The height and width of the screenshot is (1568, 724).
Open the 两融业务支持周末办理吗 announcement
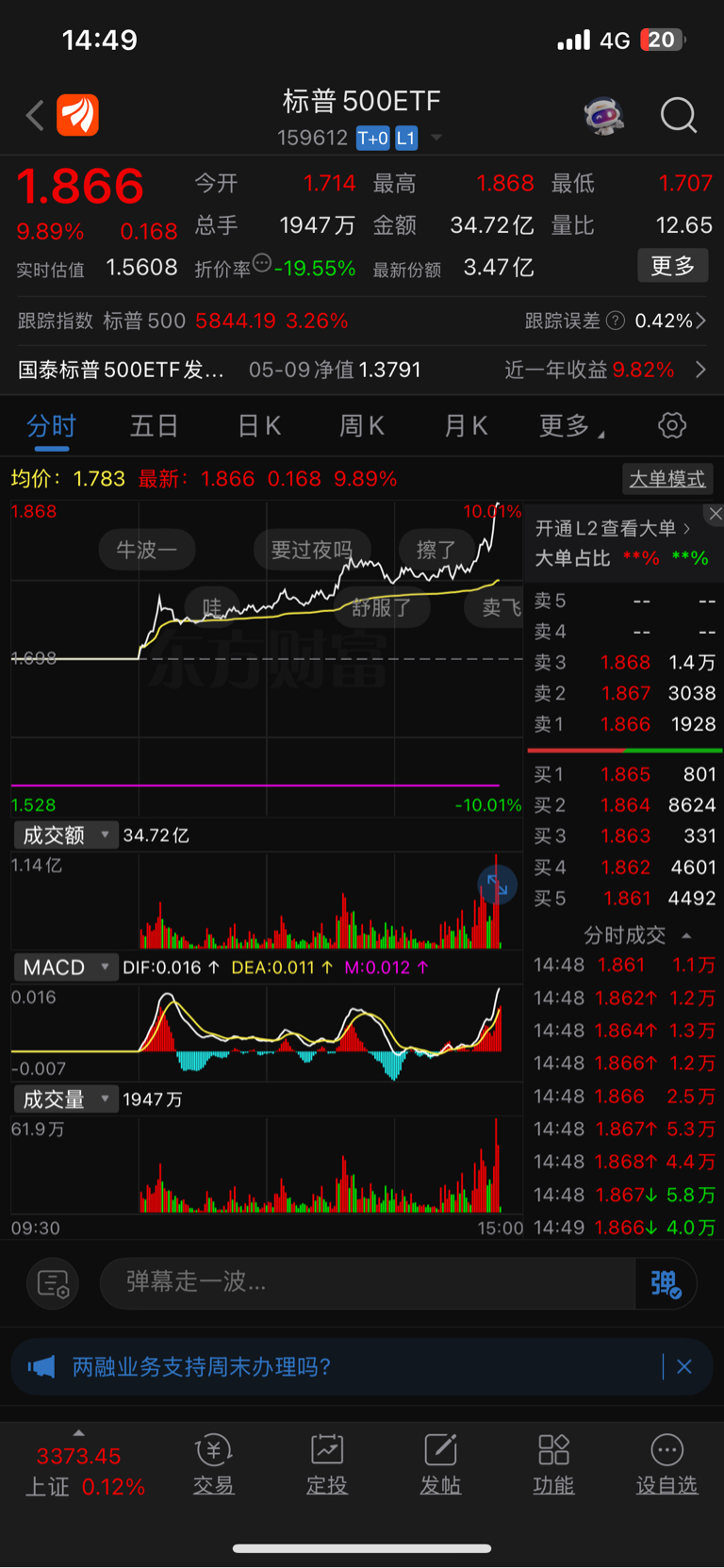point(201,1367)
